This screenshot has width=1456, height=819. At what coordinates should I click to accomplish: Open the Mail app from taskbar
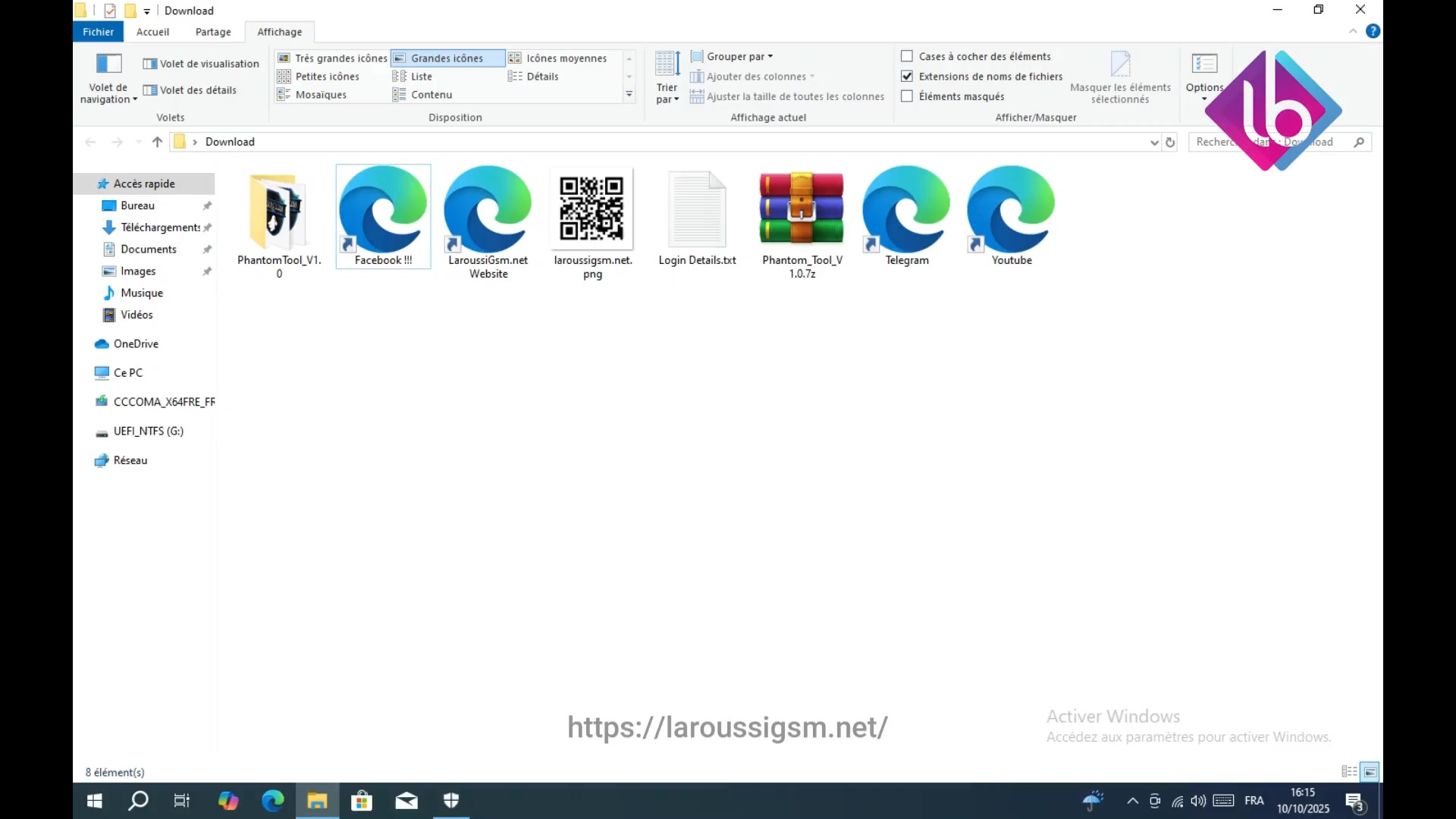406,801
